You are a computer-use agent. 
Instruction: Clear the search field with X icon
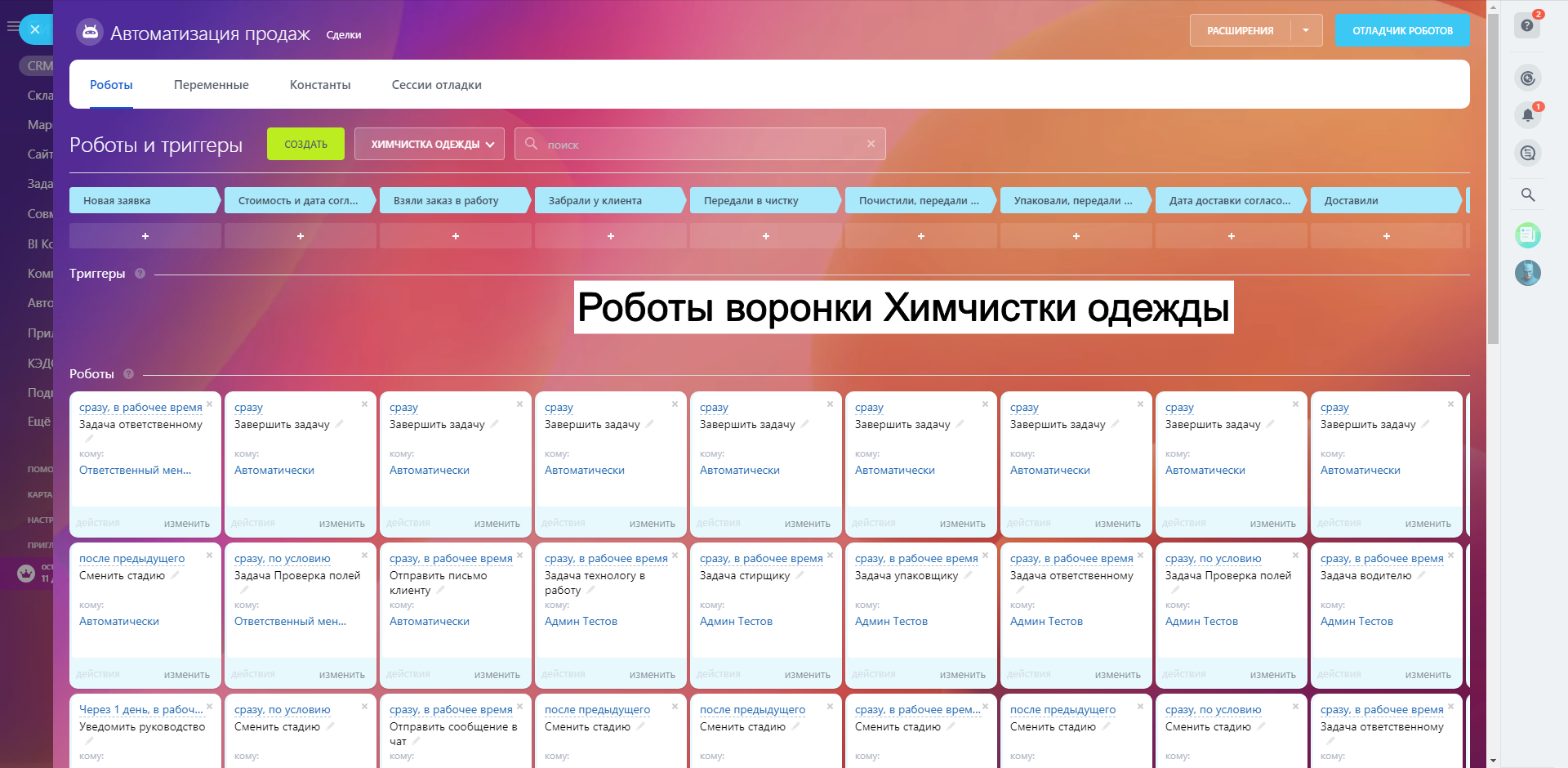tap(871, 144)
